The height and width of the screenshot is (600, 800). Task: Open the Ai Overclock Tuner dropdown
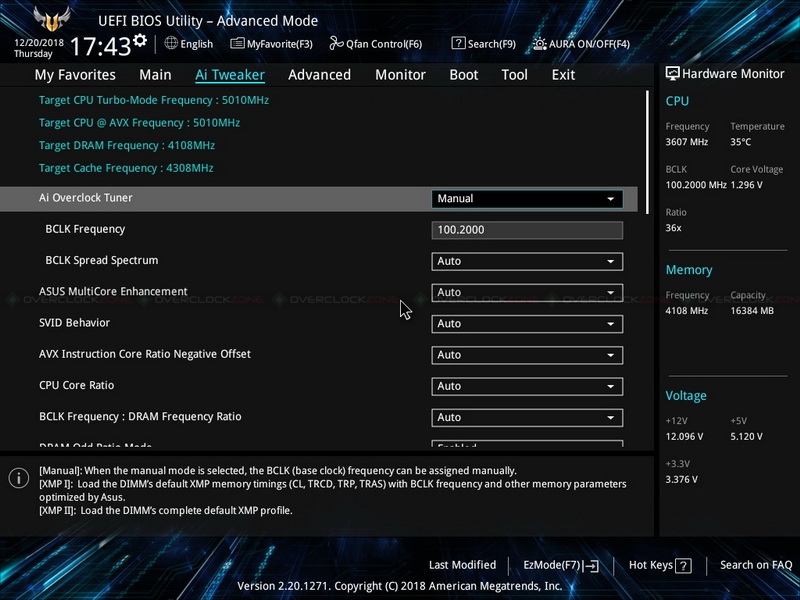pos(527,198)
